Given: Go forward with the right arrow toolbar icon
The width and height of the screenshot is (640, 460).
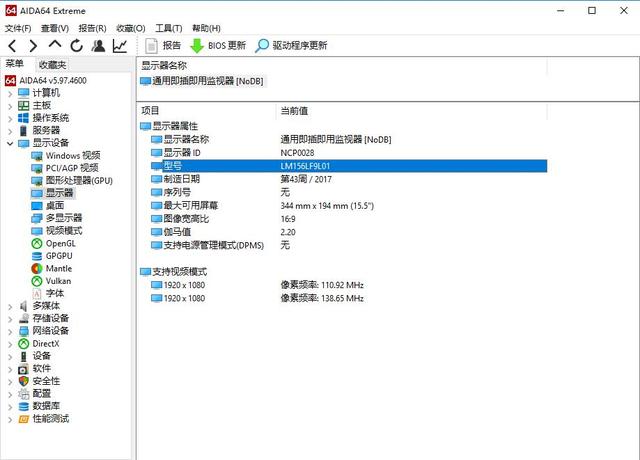Looking at the screenshot, I should (33, 46).
